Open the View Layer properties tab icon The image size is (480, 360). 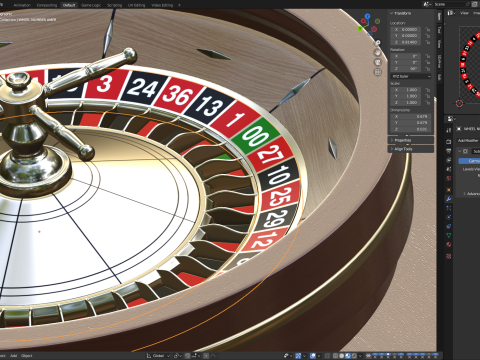click(449, 160)
